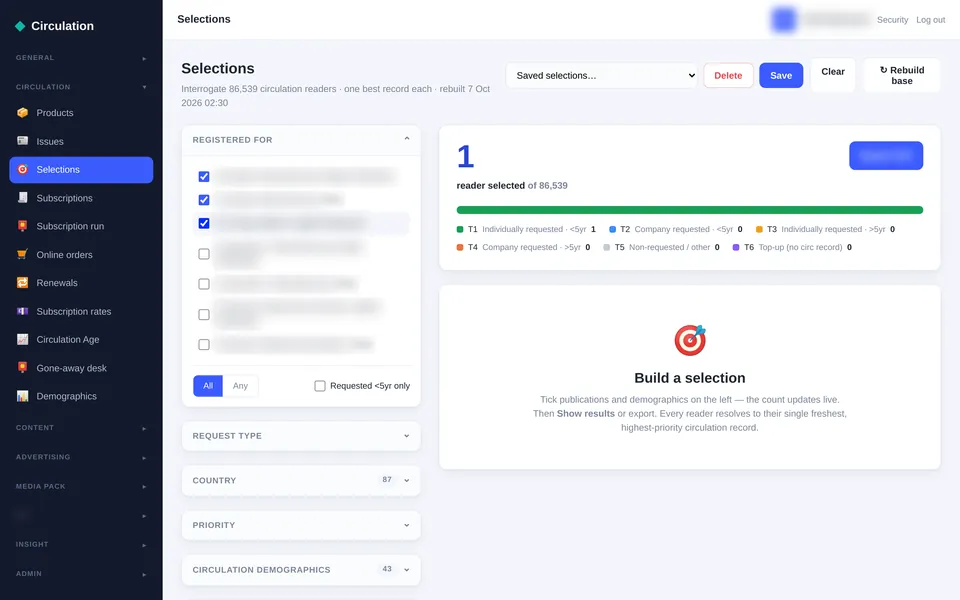
Task: Click the Country count badge 87
Action: pyautogui.click(x=387, y=479)
